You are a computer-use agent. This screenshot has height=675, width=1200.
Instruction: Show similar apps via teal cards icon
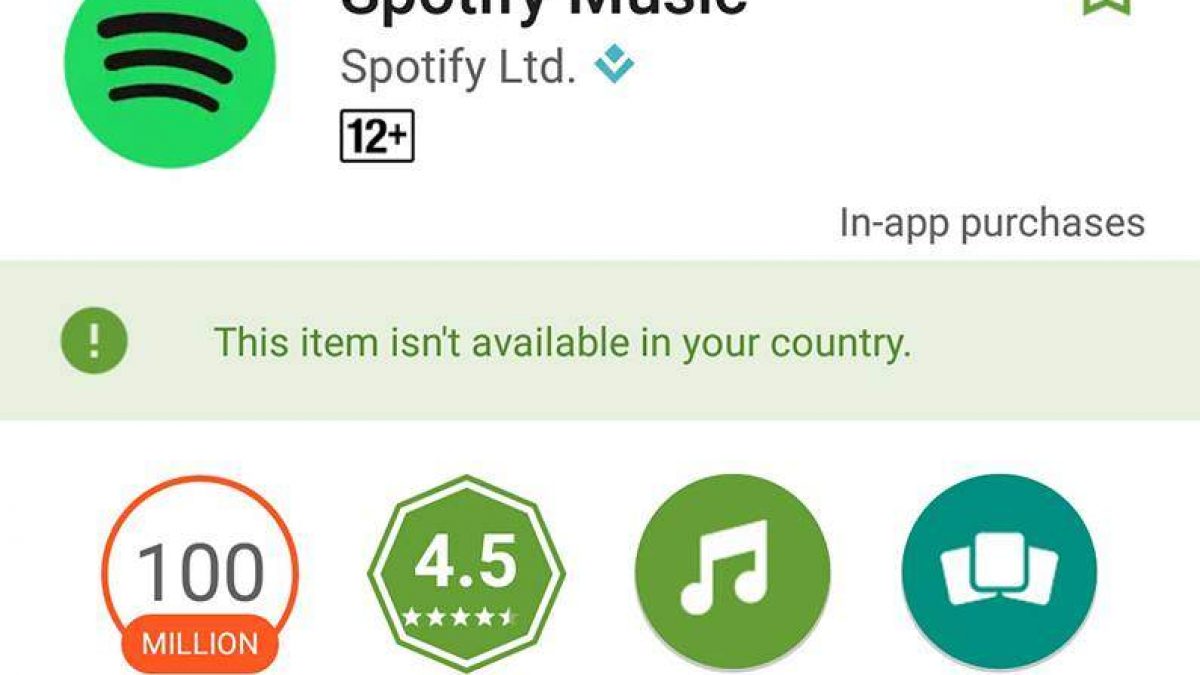[999, 572]
